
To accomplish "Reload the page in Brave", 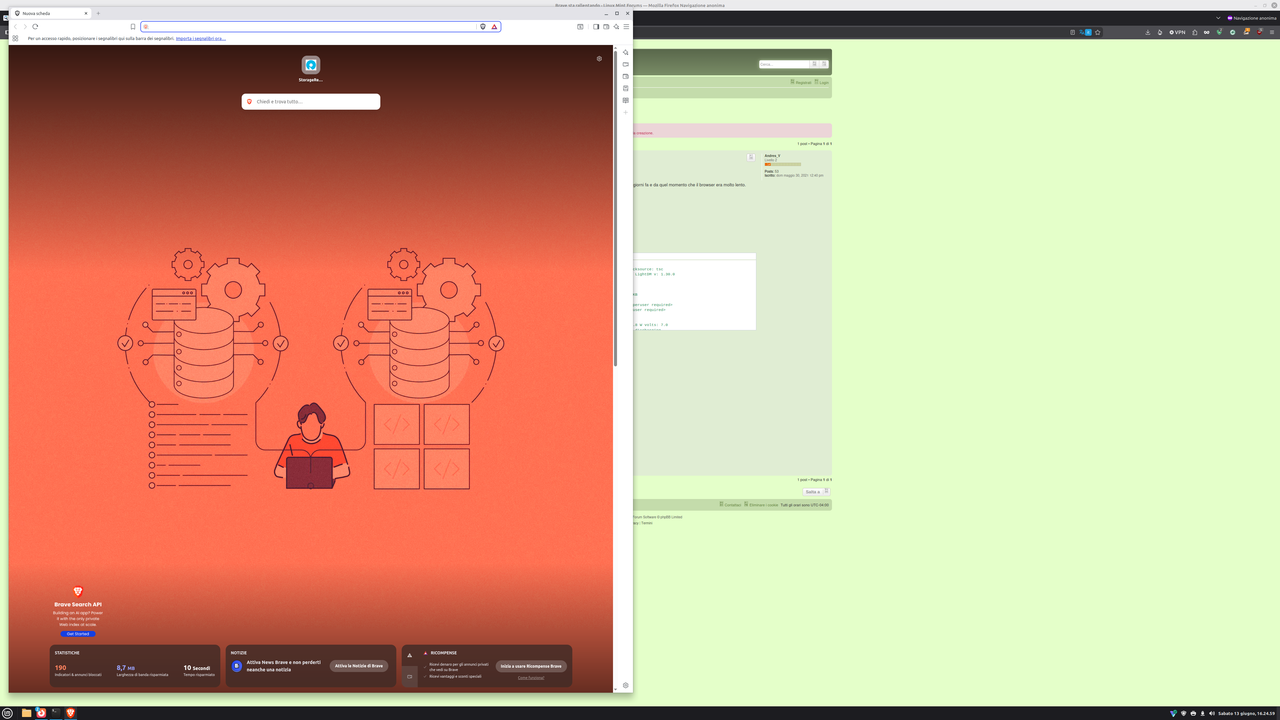I will pyautogui.click(x=35, y=27).
